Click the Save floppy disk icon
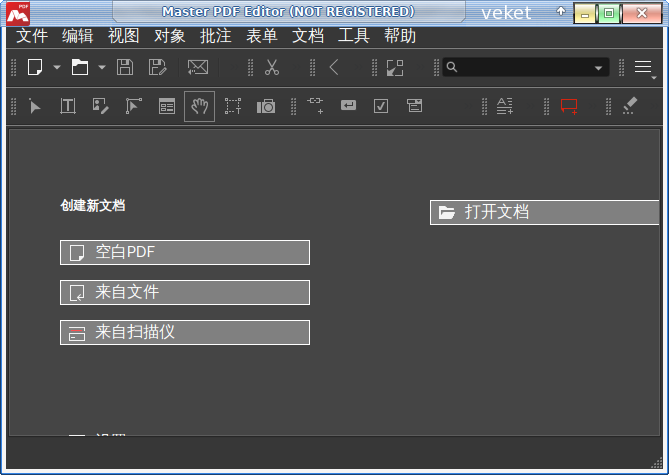This screenshot has width=669, height=475. click(x=125, y=67)
